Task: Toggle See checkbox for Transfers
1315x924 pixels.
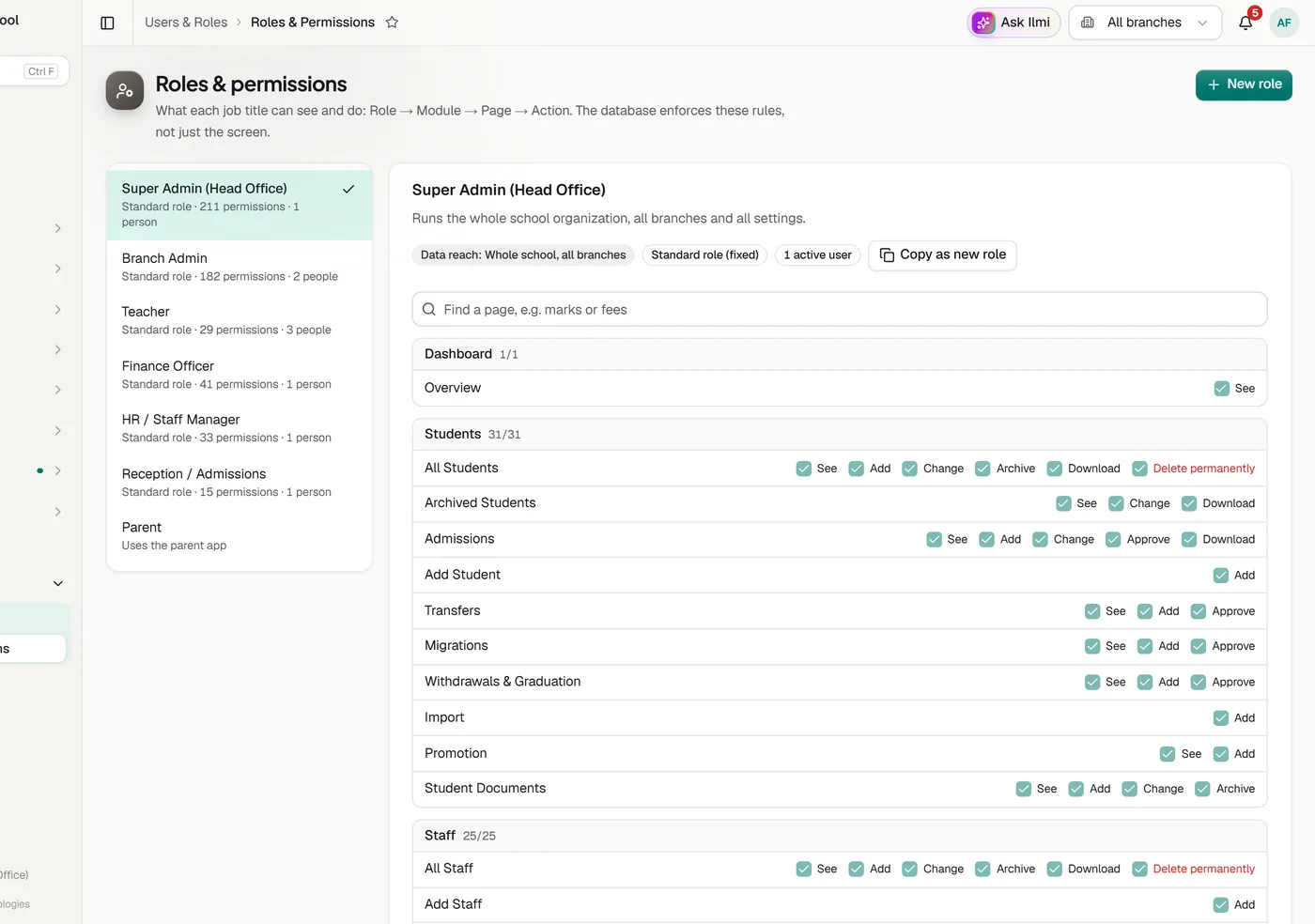Action: pos(1092,611)
